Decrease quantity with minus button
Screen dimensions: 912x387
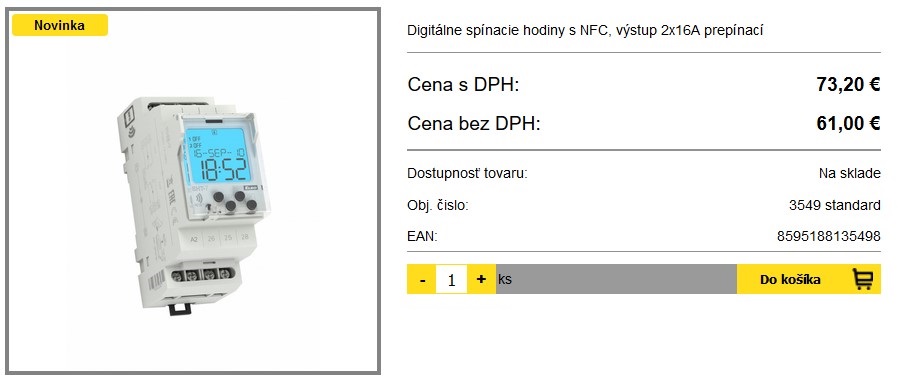[422, 279]
